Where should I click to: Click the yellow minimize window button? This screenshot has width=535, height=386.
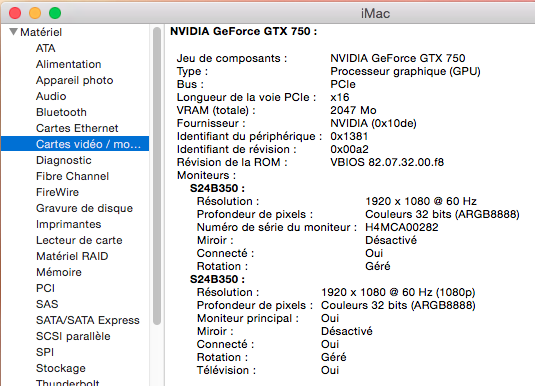(35, 13)
